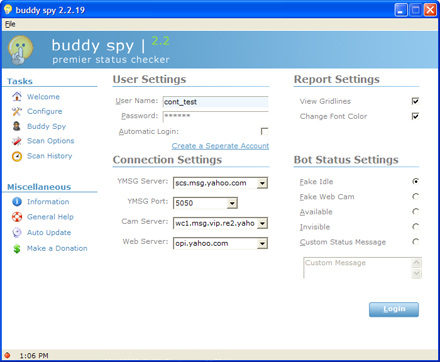The height and width of the screenshot is (362, 440).
Task: Open Auto Update
Action: pyautogui.click(x=49, y=232)
